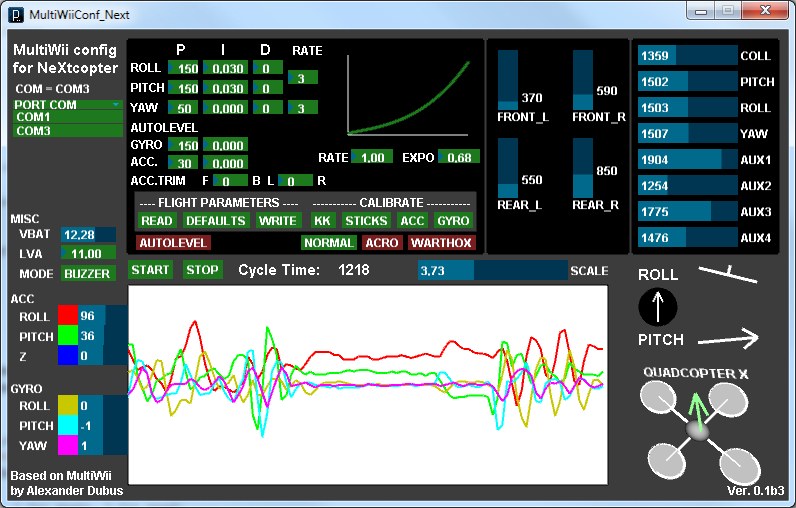Click the GYRO calibrate button
Image resolution: width=796 pixels, height=508 pixels.
(x=453, y=221)
